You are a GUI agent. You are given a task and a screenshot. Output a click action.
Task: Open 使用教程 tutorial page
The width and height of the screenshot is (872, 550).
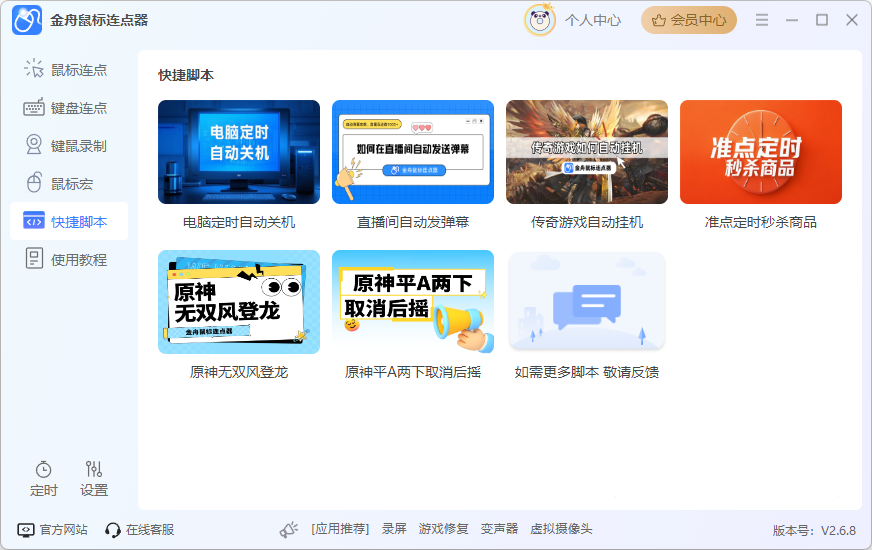coord(68,260)
